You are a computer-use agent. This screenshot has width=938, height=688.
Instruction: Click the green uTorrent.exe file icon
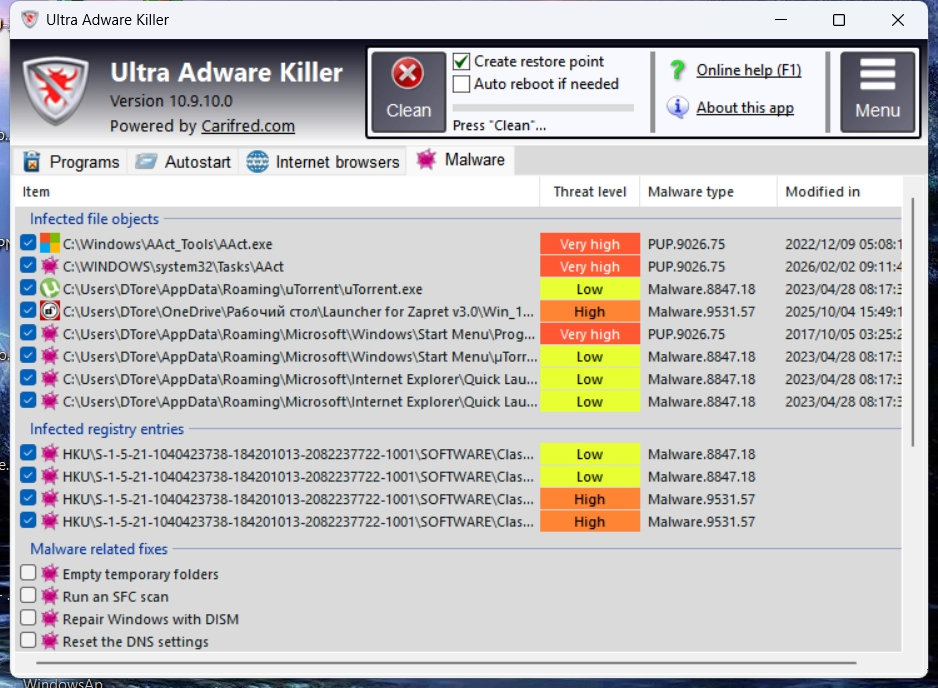click(x=50, y=288)
